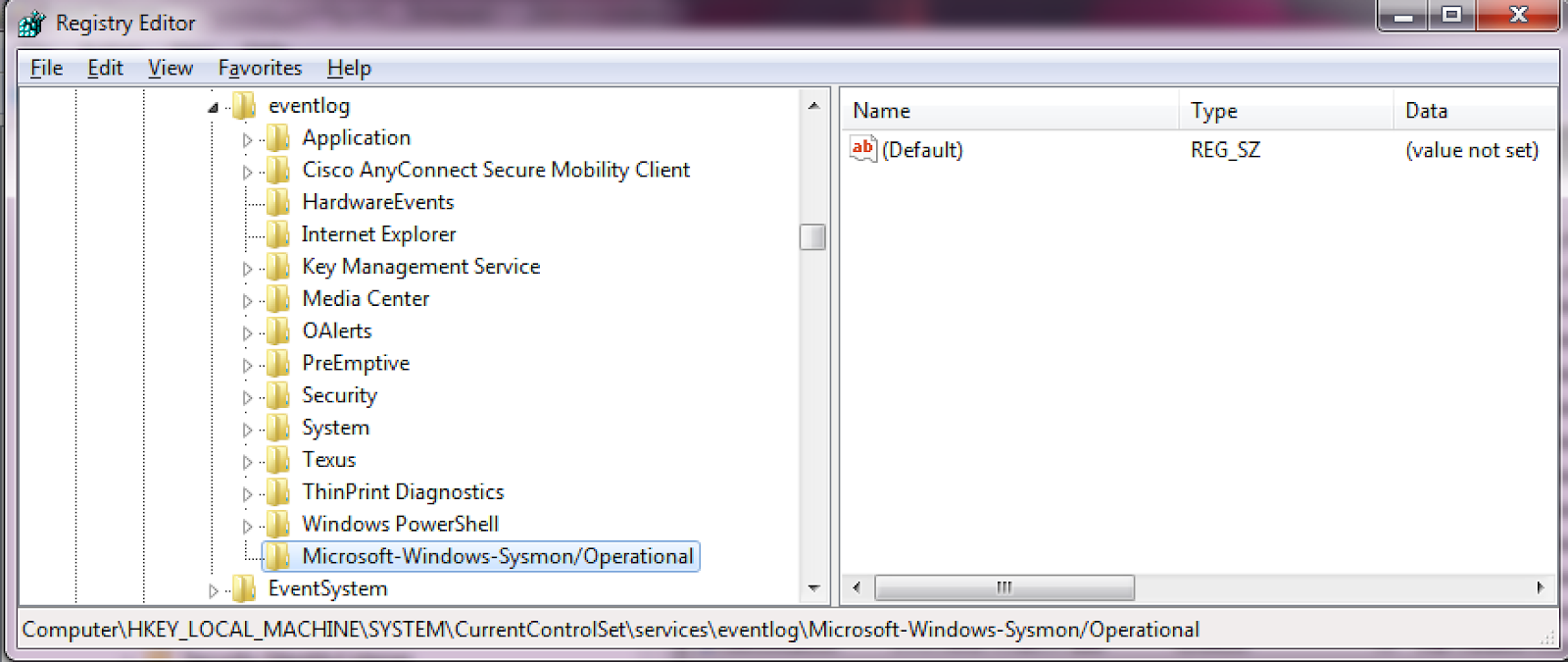Select the (Default) value entry
1568x662 pixels.
pyautogui.click(x=922, y=150)
